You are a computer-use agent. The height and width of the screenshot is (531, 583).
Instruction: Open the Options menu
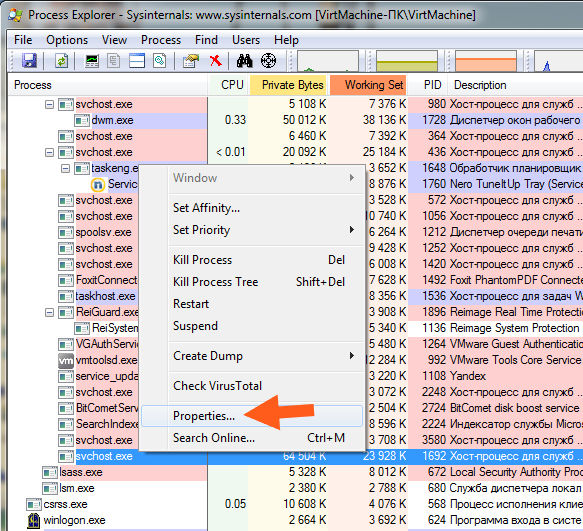[x=67, y=40]
